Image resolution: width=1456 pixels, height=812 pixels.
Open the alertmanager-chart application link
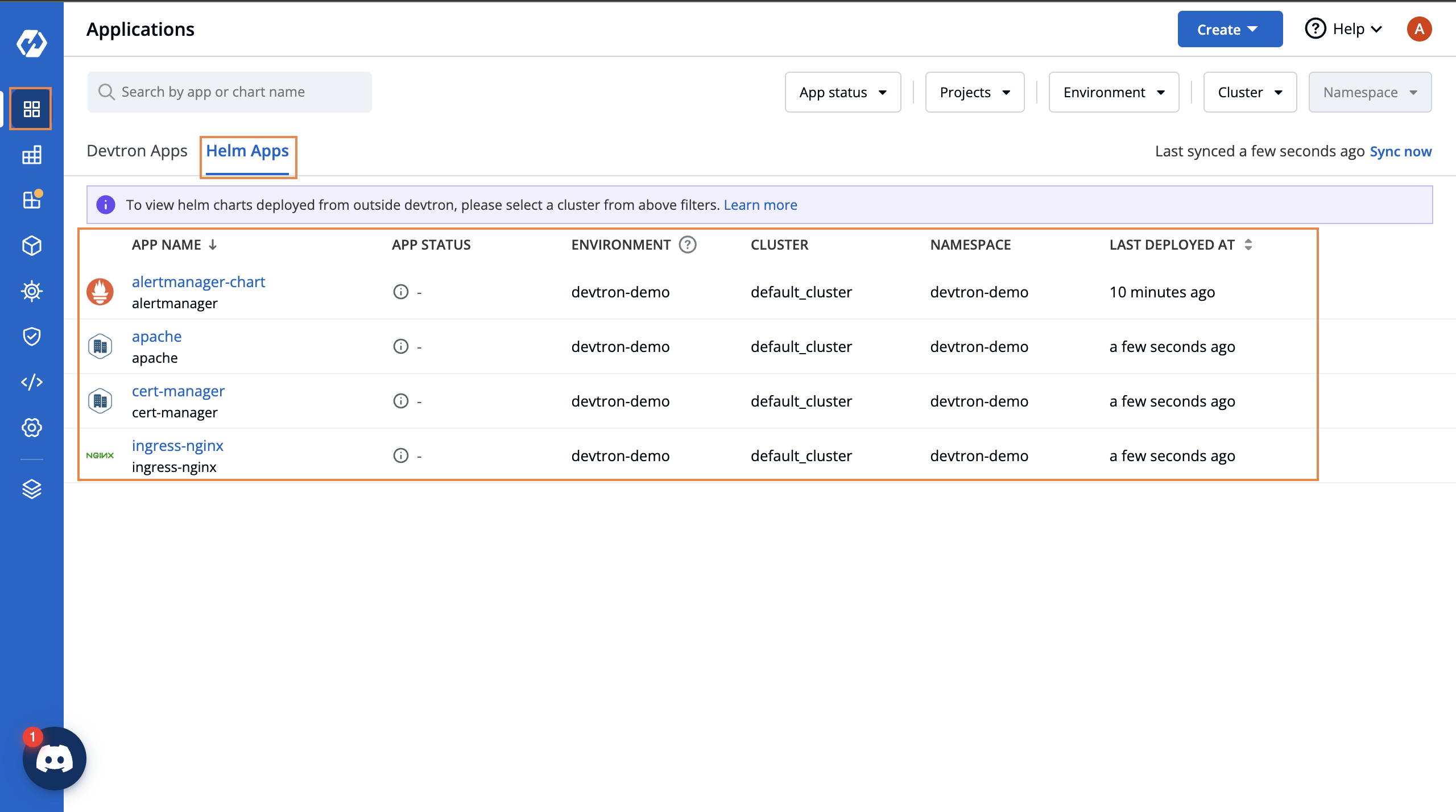[198, 281]
